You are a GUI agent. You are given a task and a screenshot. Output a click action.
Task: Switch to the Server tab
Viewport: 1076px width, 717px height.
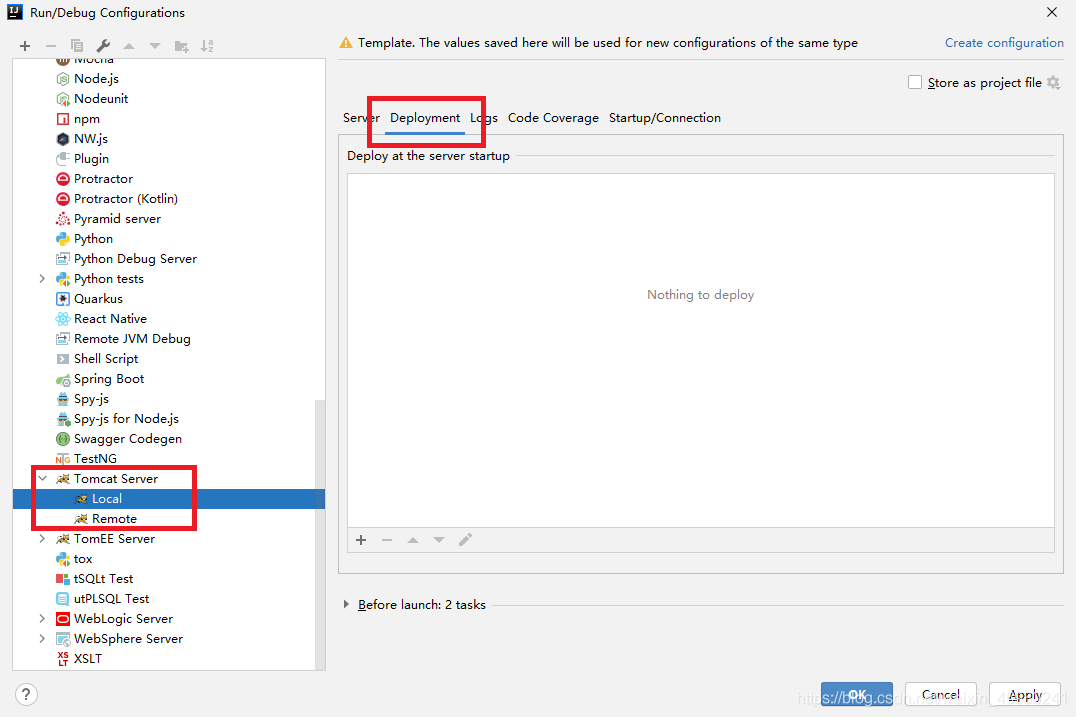coord(361,118)
